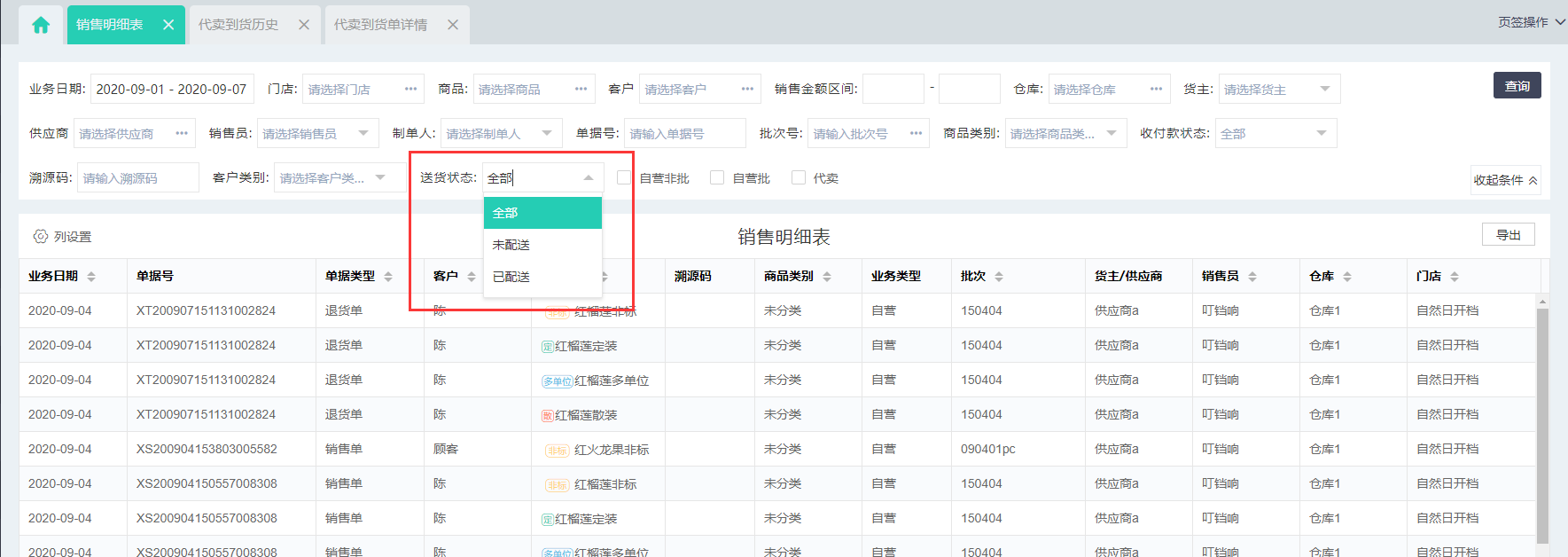Open 列设置 column settings
The image size is (1568, 557).
(x=63, y=237)
